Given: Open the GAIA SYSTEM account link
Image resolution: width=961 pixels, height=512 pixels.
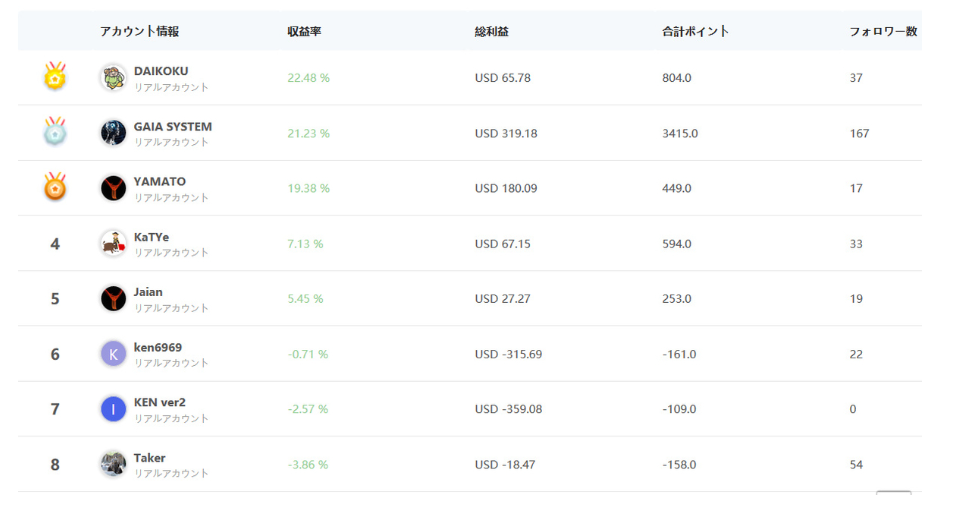Looking at the screenshot, I should (x=173, y=126).
